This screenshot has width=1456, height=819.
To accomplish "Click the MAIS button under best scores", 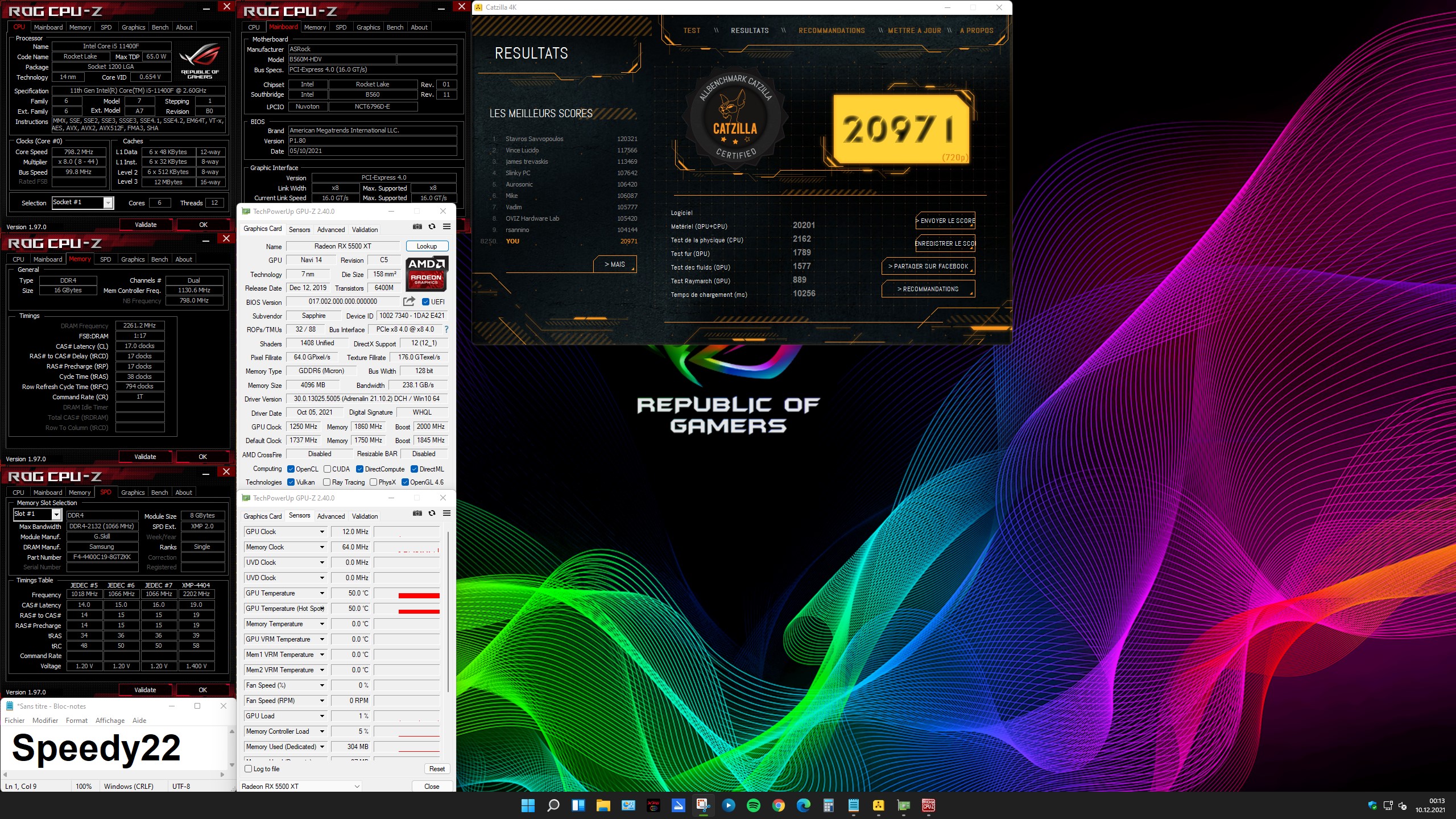I will [614, 264].
